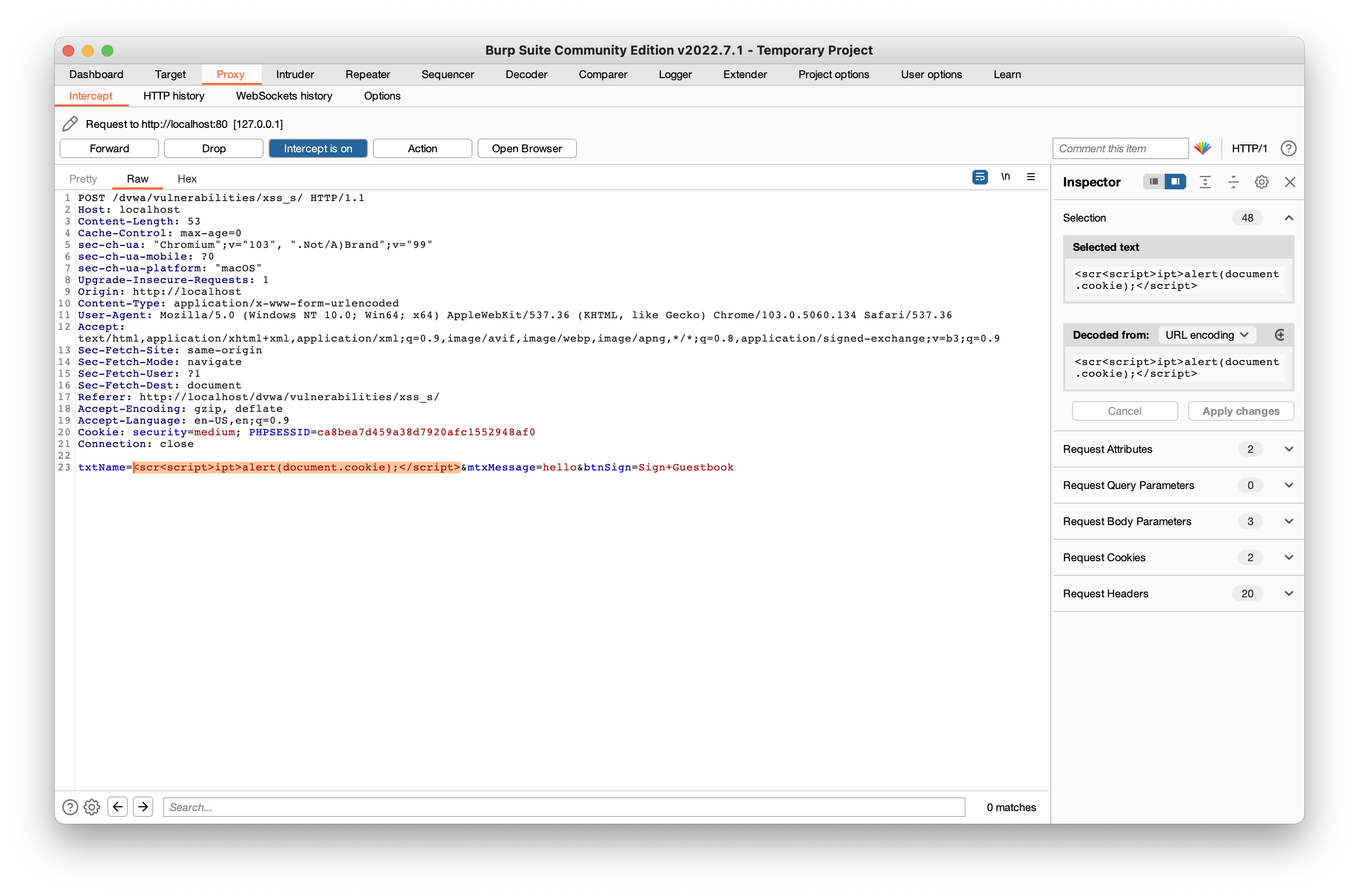Screen dimensions: 1359x896
Task: Switch Inspector to left docked layout
Action: click(x=1154, y=182)
